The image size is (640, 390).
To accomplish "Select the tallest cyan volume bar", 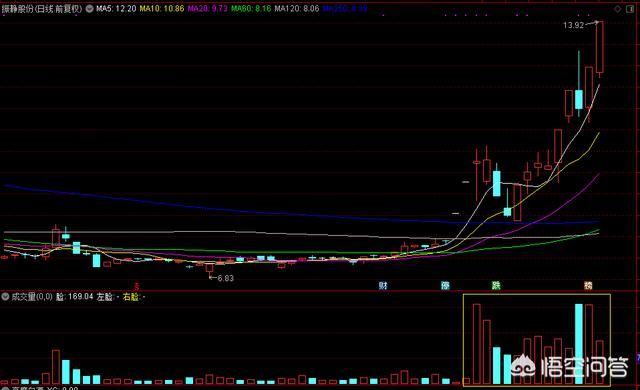I will point(579,344).
